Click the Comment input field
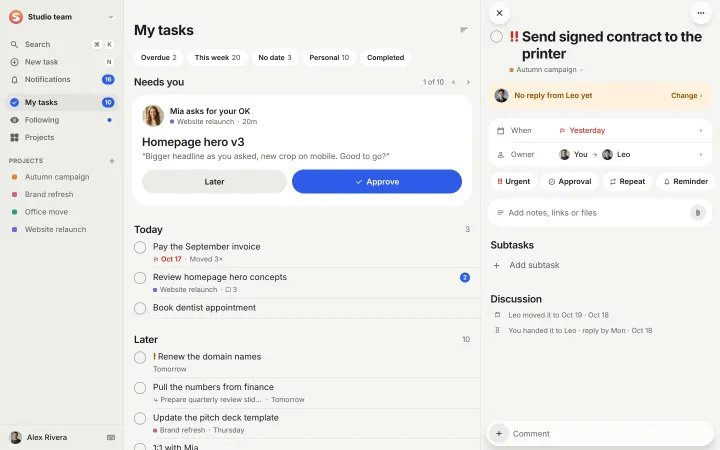 pos(600,433)
